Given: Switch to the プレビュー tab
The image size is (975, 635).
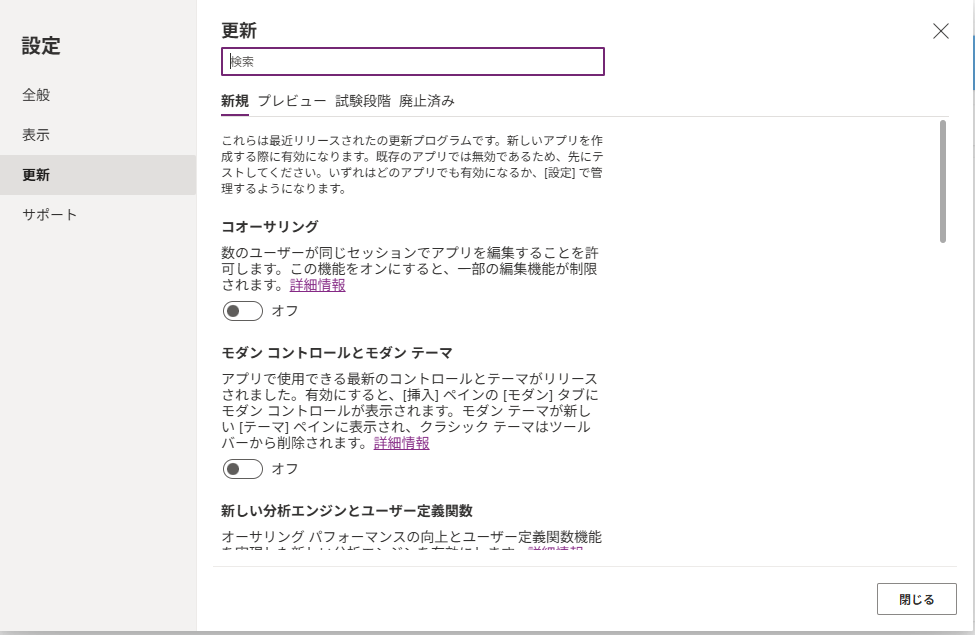Looking at the screenshot, I should pyautogui.click(x=292, y=101).
